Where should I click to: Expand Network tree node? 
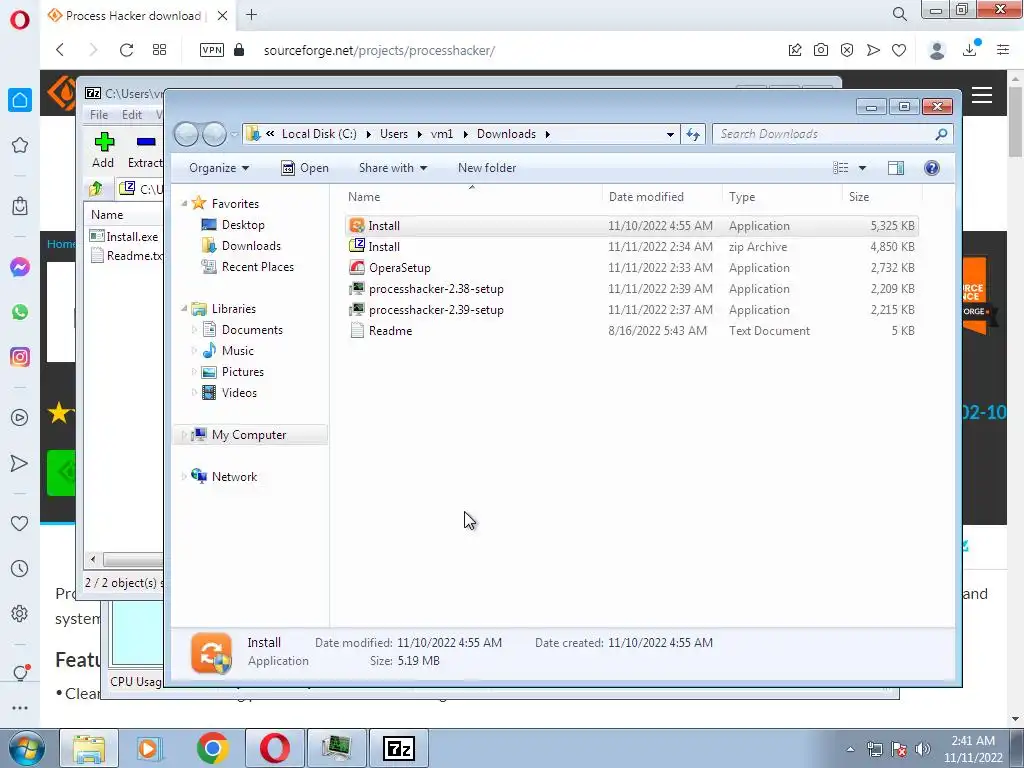184,477
